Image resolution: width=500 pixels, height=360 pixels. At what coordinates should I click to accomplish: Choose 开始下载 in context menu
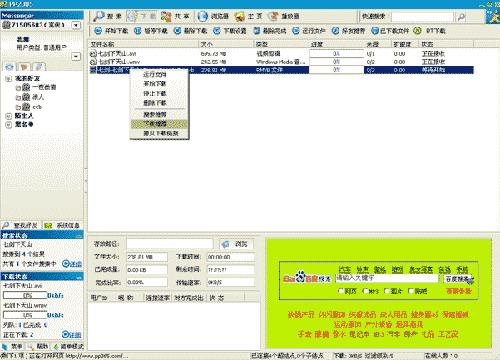point(159,84)
